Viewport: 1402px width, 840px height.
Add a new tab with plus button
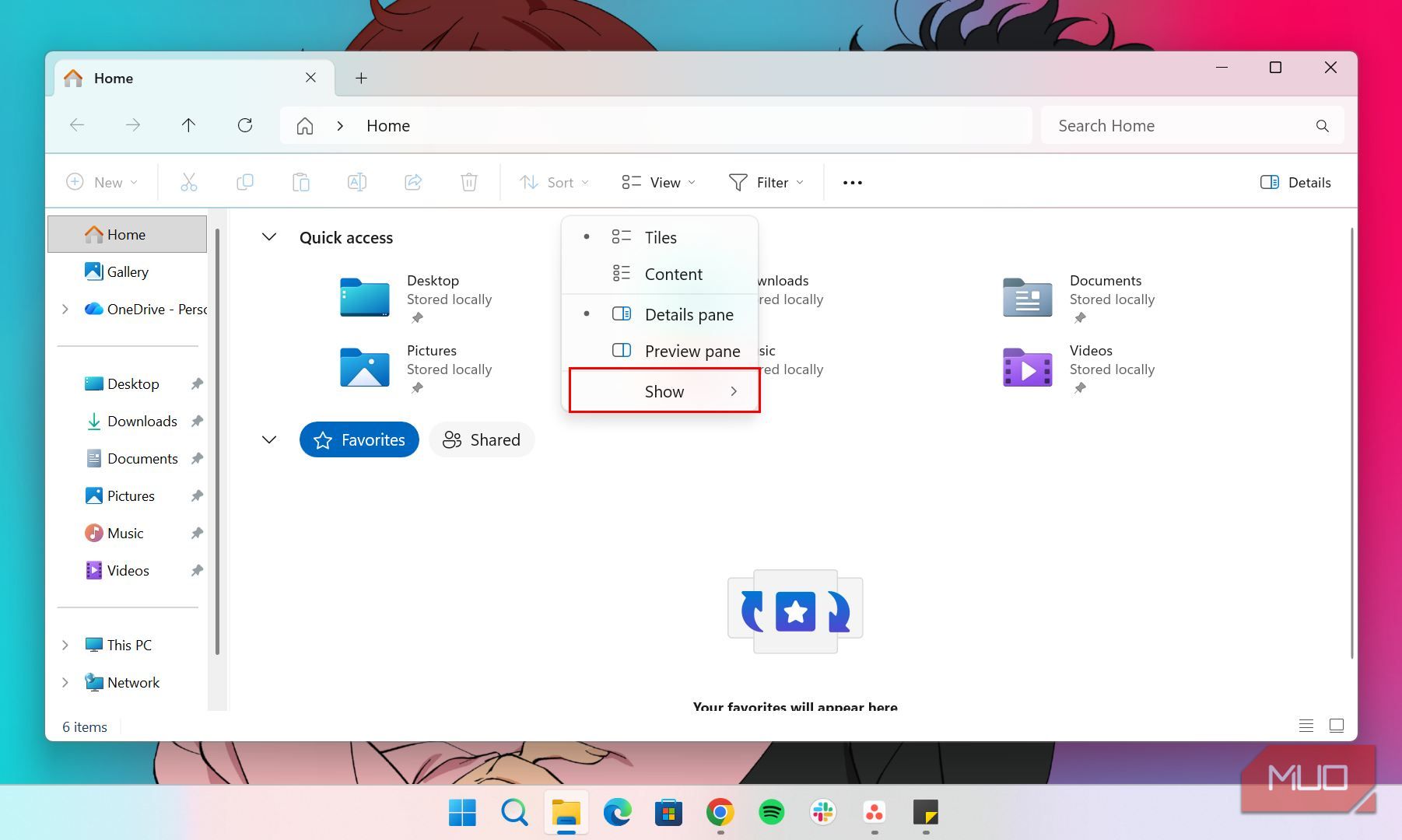click(x=361, y=78)
